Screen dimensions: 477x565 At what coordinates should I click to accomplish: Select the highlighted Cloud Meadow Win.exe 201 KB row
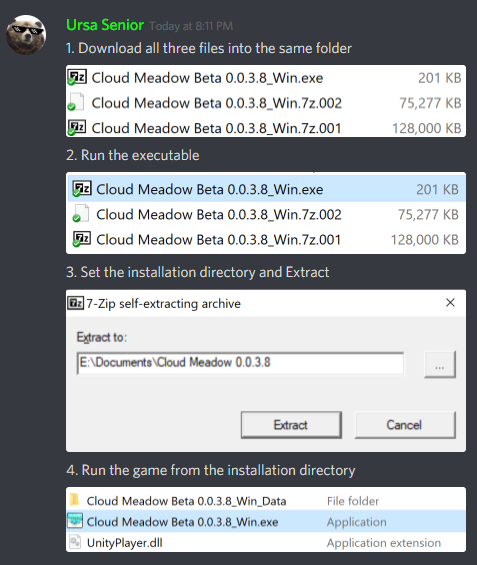coord(266,189)
